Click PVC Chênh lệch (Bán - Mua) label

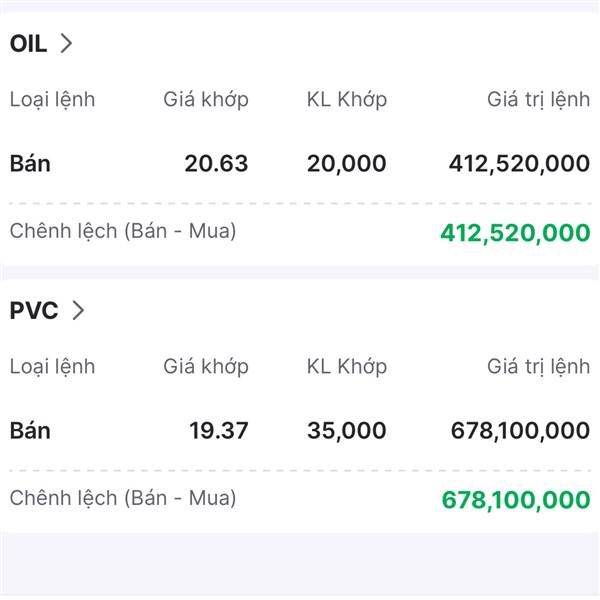click(x=123, y=498)
